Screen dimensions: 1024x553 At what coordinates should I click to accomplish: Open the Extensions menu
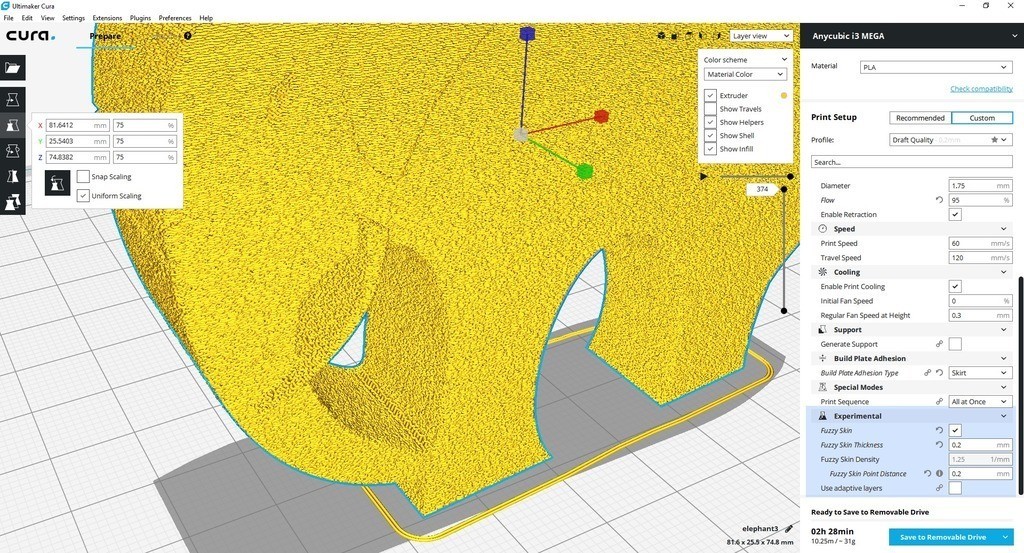(107, 18)
